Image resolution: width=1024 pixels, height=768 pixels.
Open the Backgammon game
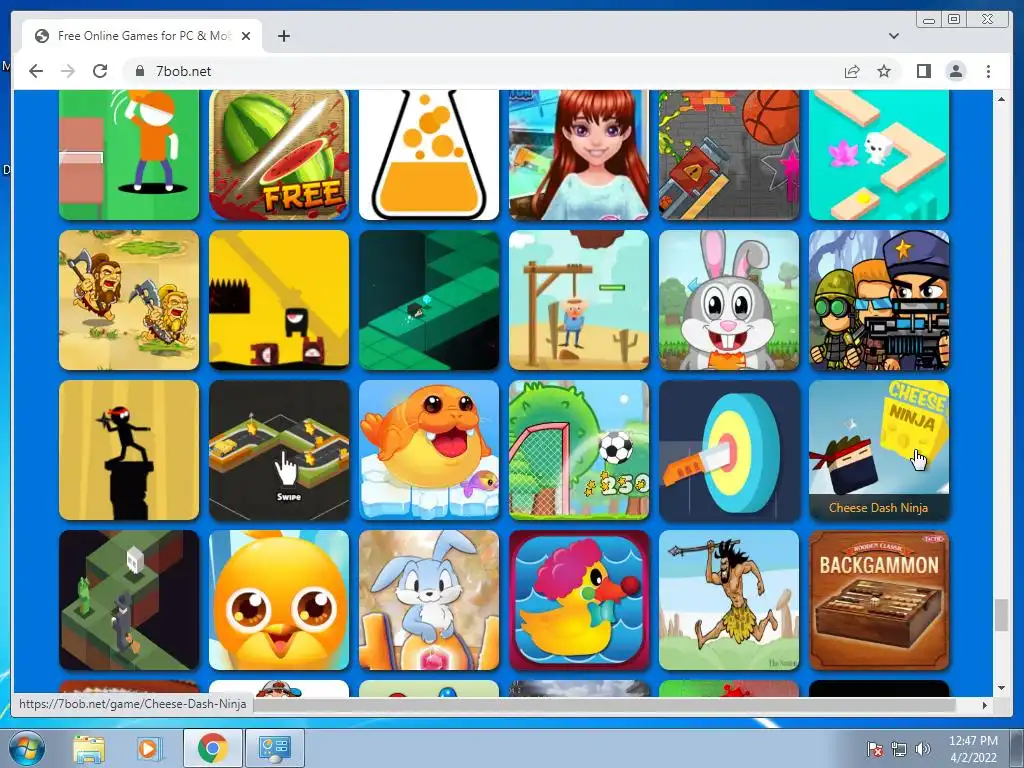coord(879,600)
